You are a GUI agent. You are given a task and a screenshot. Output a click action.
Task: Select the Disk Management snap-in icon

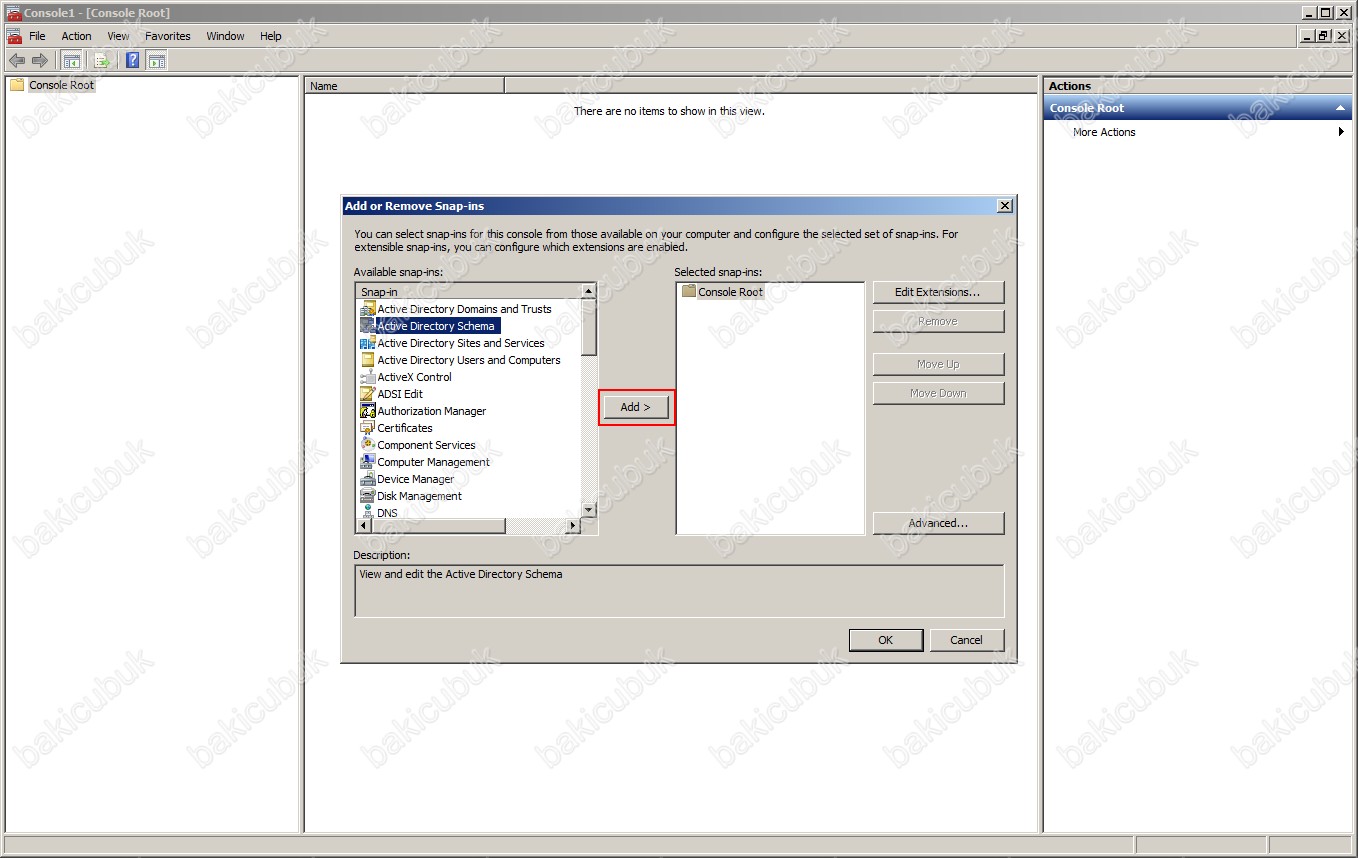(368, 496)
